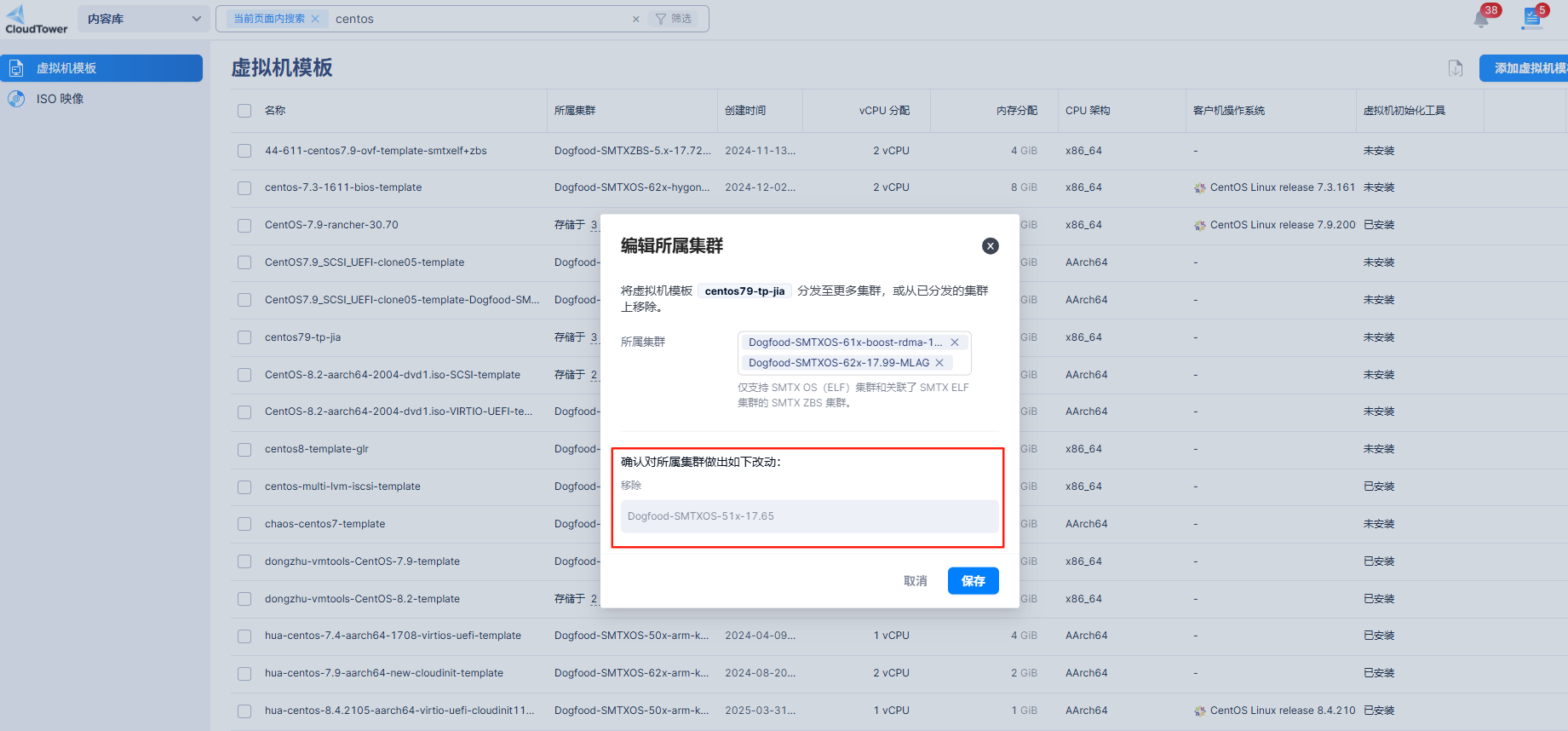The height and width of the screenshot is (731, 1568).
Task: Open the notification bell icon
Action: coord(1481,20)
